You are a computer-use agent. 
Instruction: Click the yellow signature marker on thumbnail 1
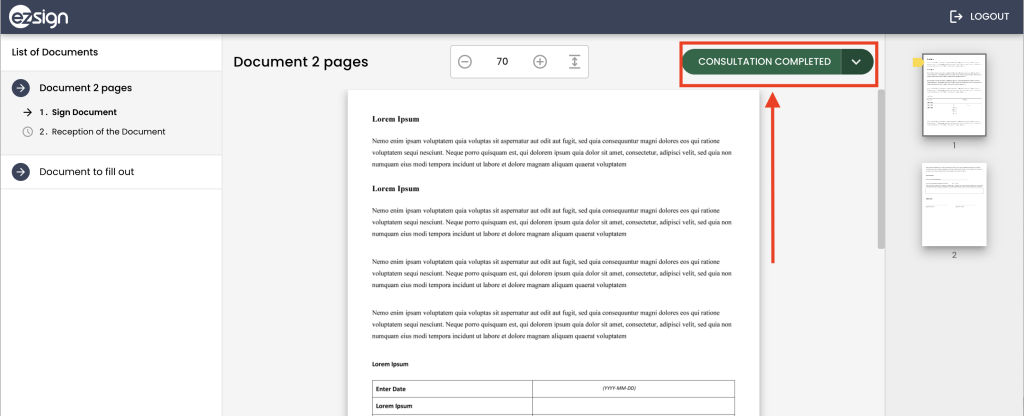tap(916, 62)
